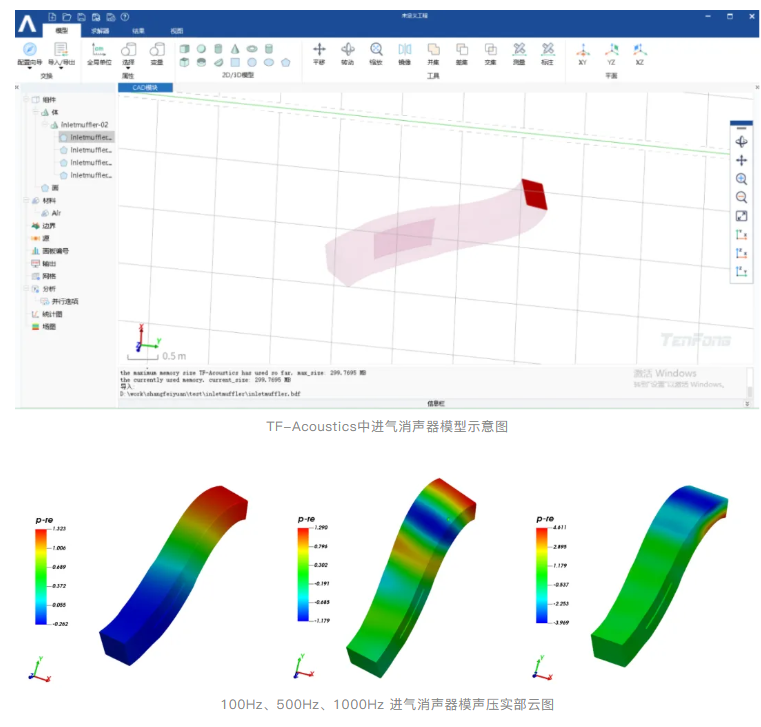Click the CAD模块 viewport tab

146,88
